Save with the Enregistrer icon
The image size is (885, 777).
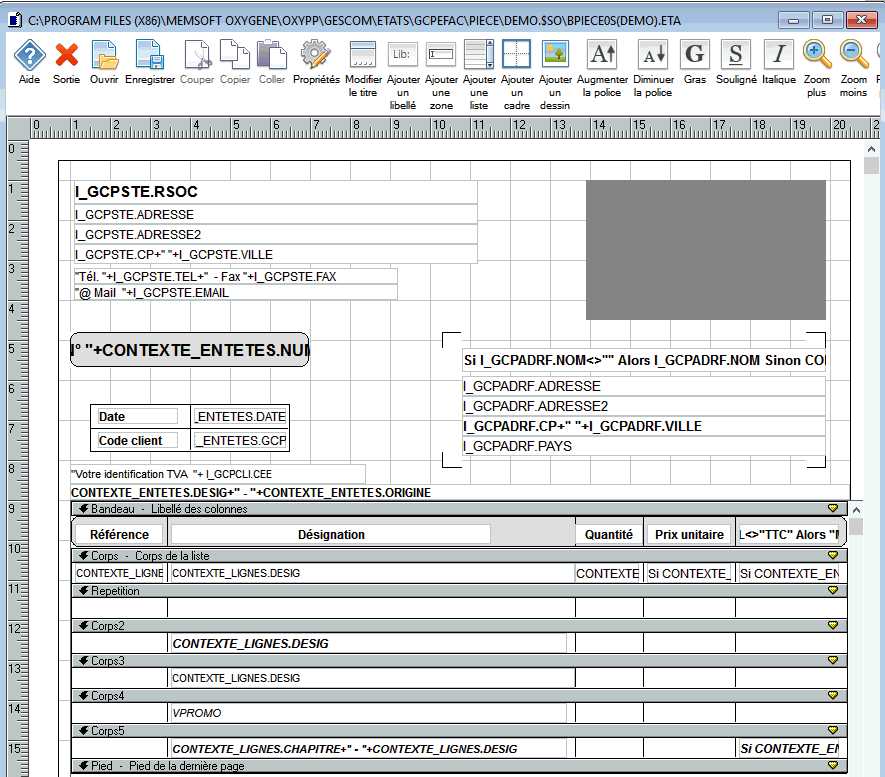click(150, 55)
